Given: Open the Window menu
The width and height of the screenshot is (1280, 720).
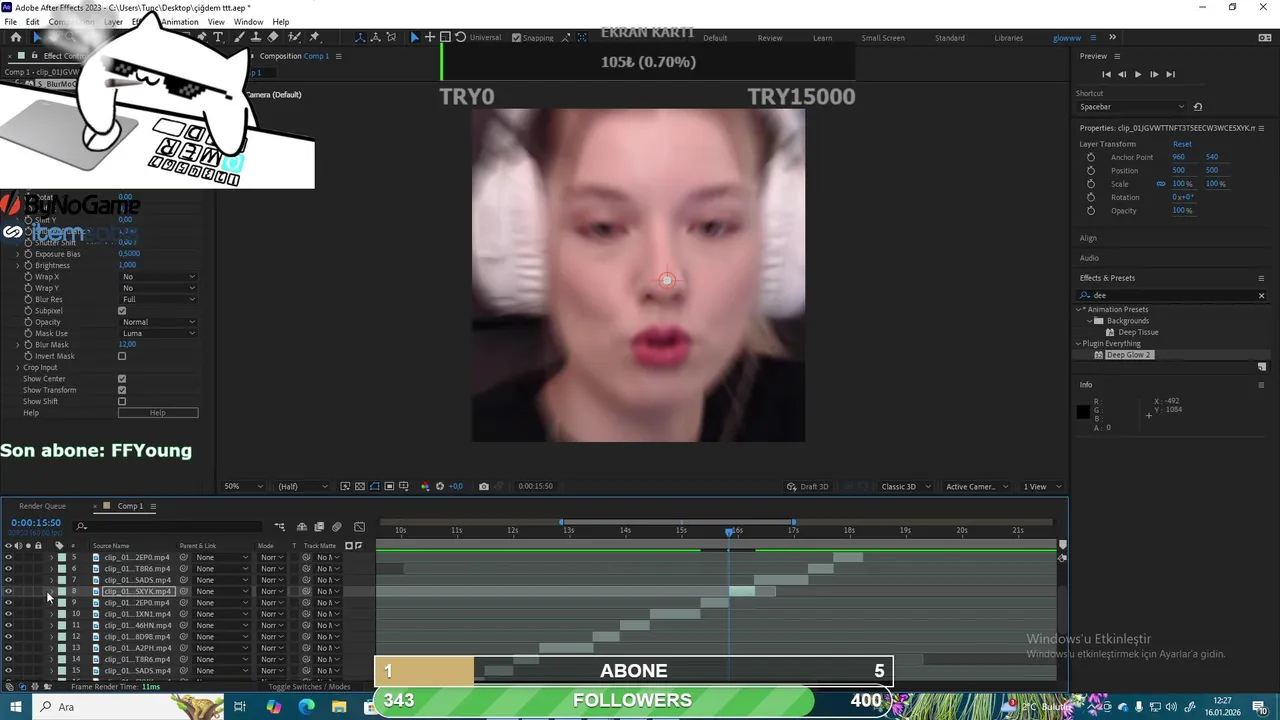Looking at the screenshot, I should click(249, 22).
